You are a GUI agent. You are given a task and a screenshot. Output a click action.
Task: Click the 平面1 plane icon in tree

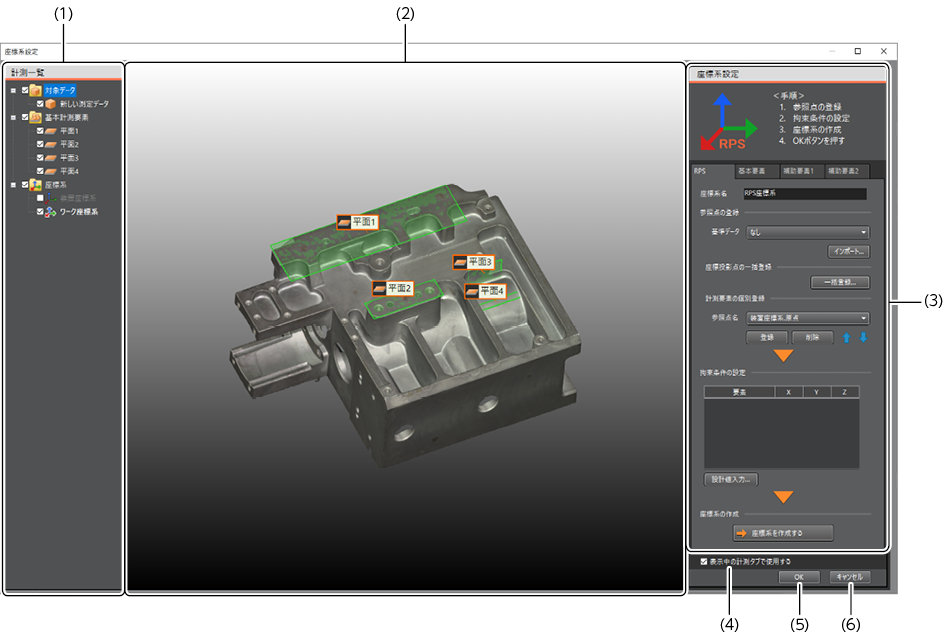pyautogui.click(x=50, y=131)
